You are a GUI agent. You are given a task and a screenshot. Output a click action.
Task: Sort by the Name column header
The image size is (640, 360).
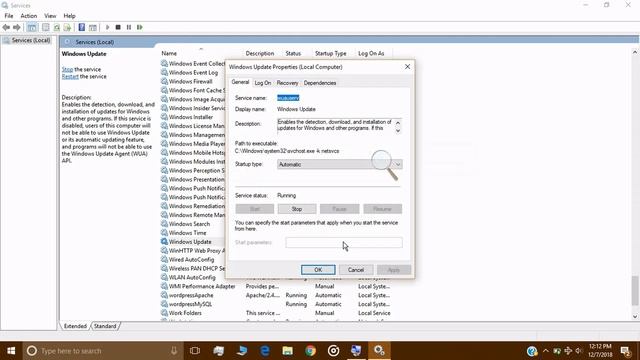tap(169, 53)
